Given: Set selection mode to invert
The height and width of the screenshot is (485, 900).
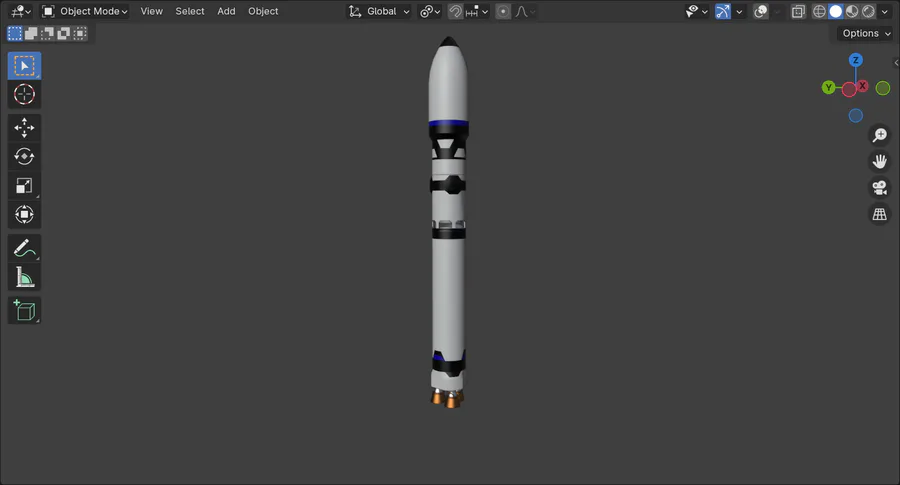Looking at the screenshot, I should [63, 33].
